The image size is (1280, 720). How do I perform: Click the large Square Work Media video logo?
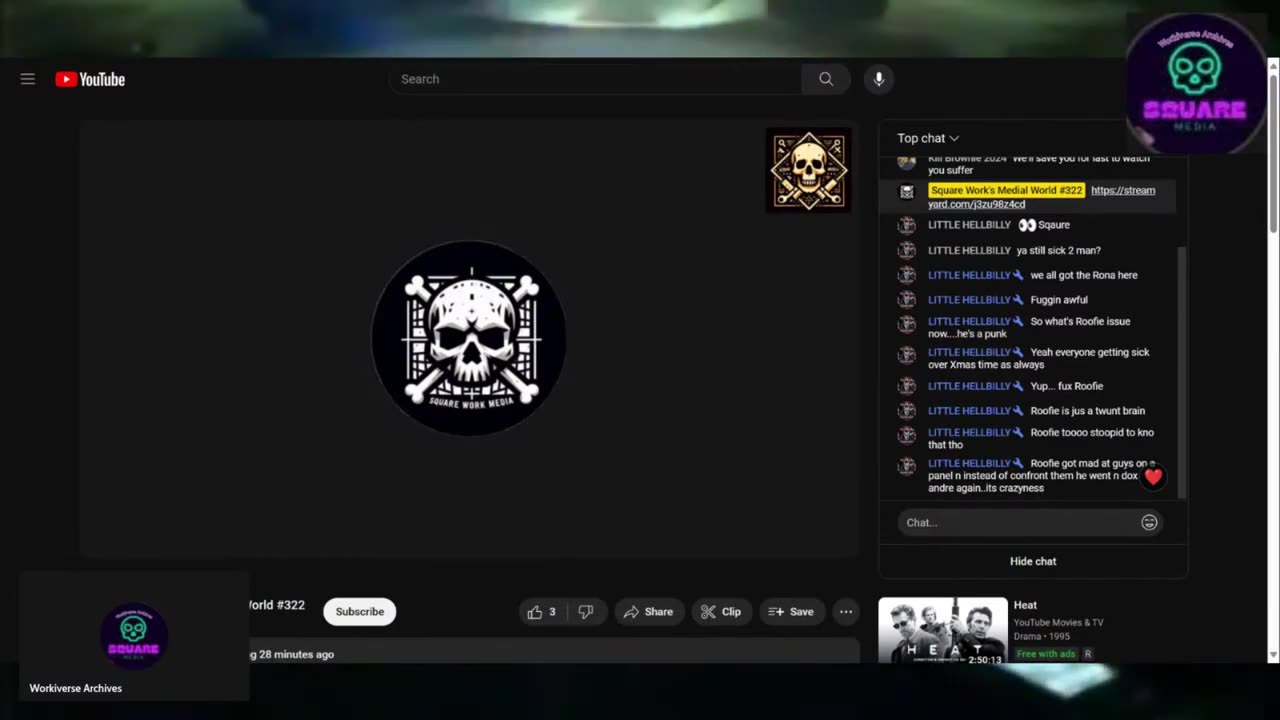click(x=469, y=338)
